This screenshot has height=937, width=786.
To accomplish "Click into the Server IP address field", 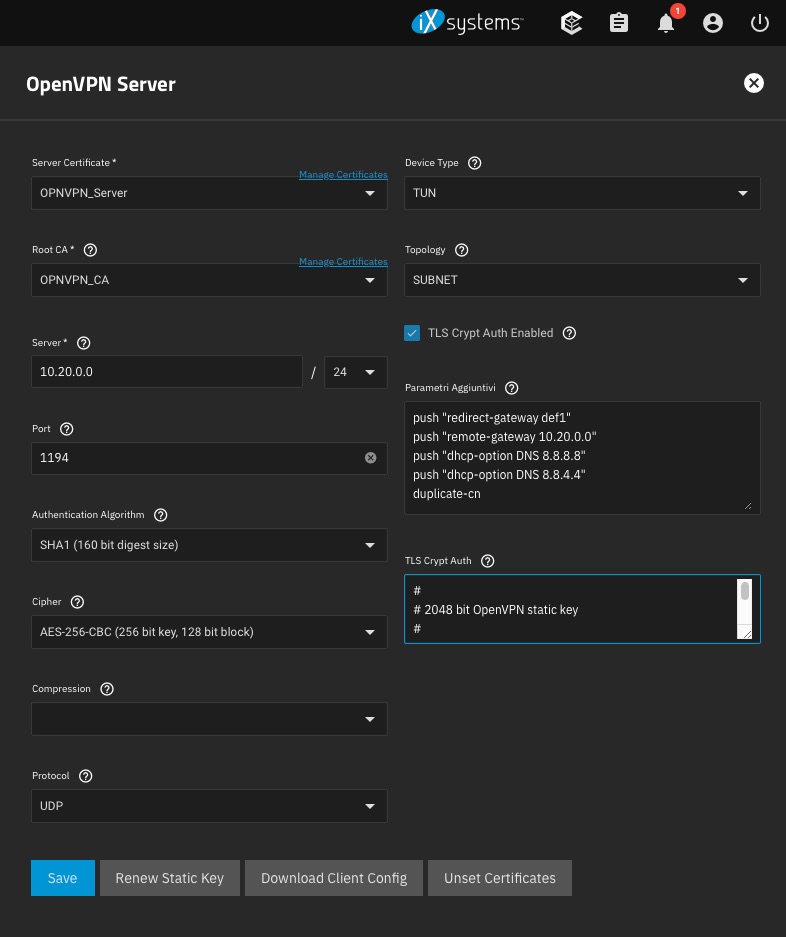I will tap(166, 371).
